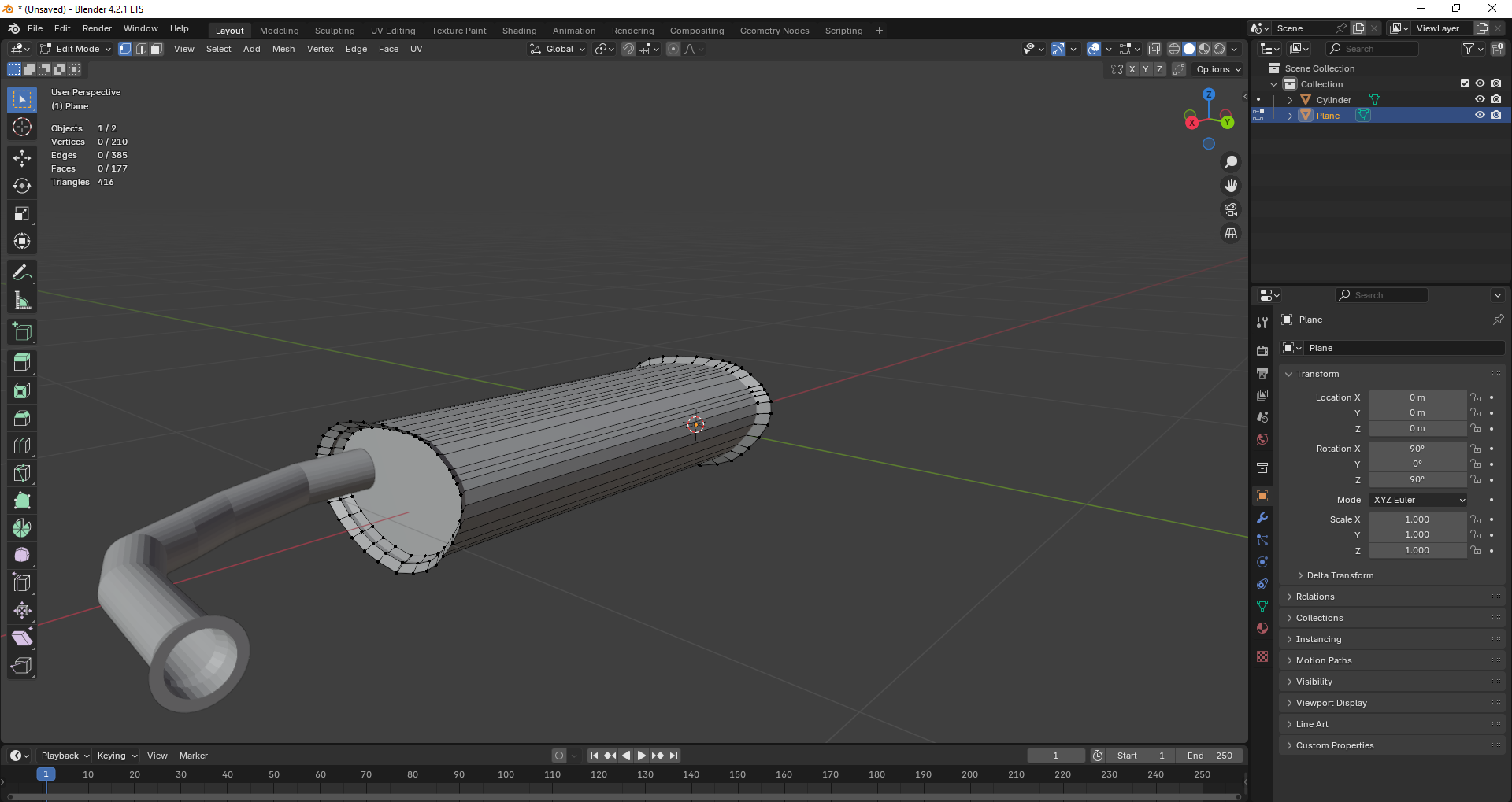The height and width of the screenshot is (802, 1512).
Task: Open the Playback dropdown
Action: [65, 756]
